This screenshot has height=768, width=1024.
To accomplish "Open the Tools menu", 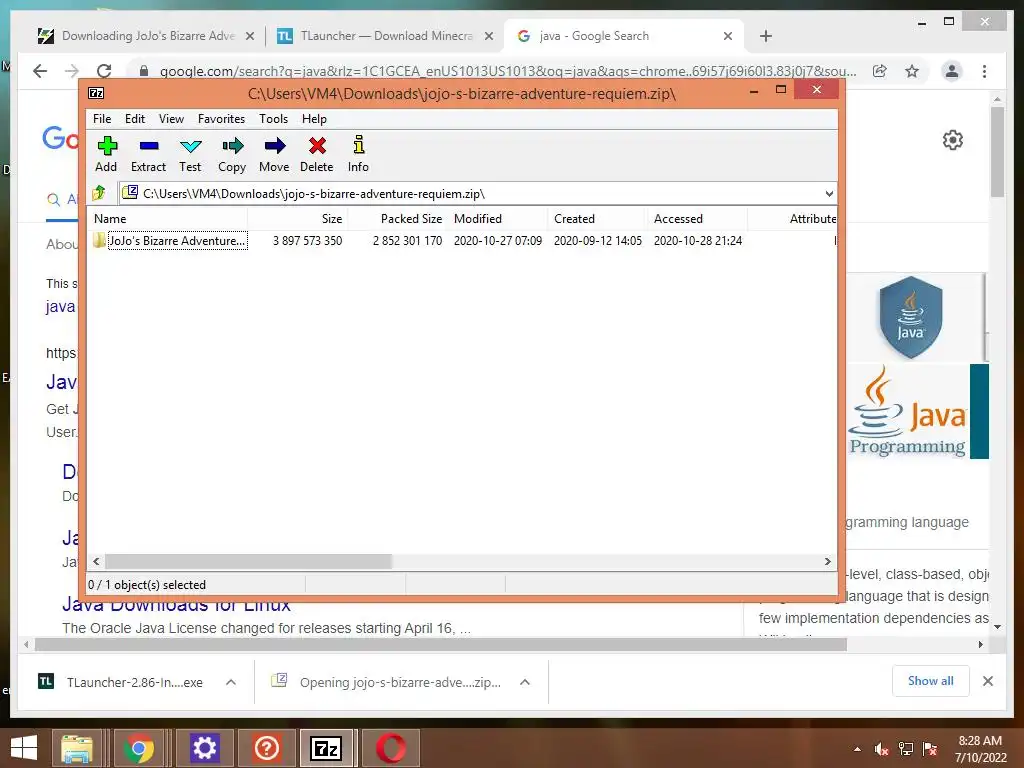I will coord(273,119).
